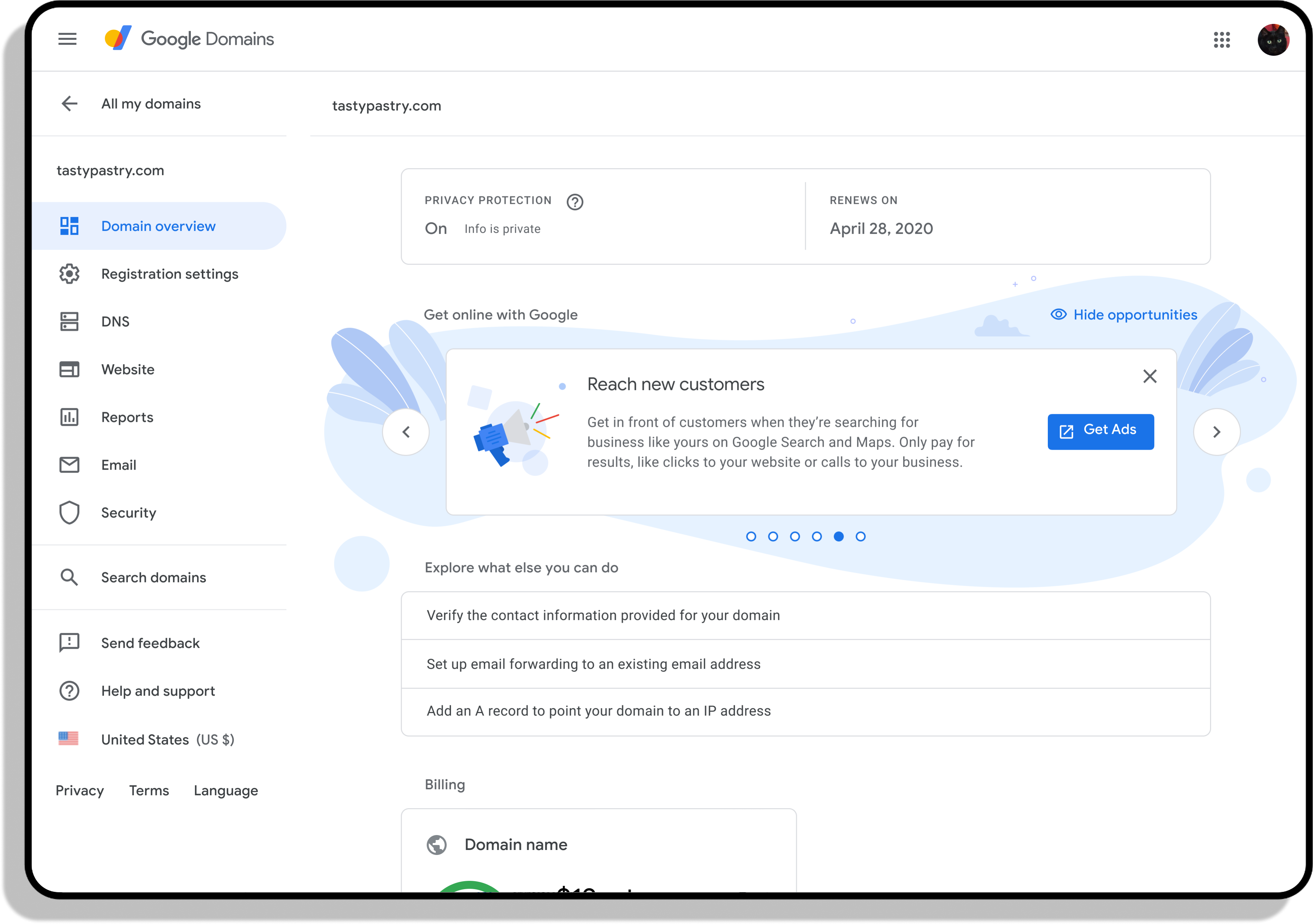This screenshot has width=1313, height=924.
Task: Dismiss the Reach new customers card
Action: click(1150, 376)
